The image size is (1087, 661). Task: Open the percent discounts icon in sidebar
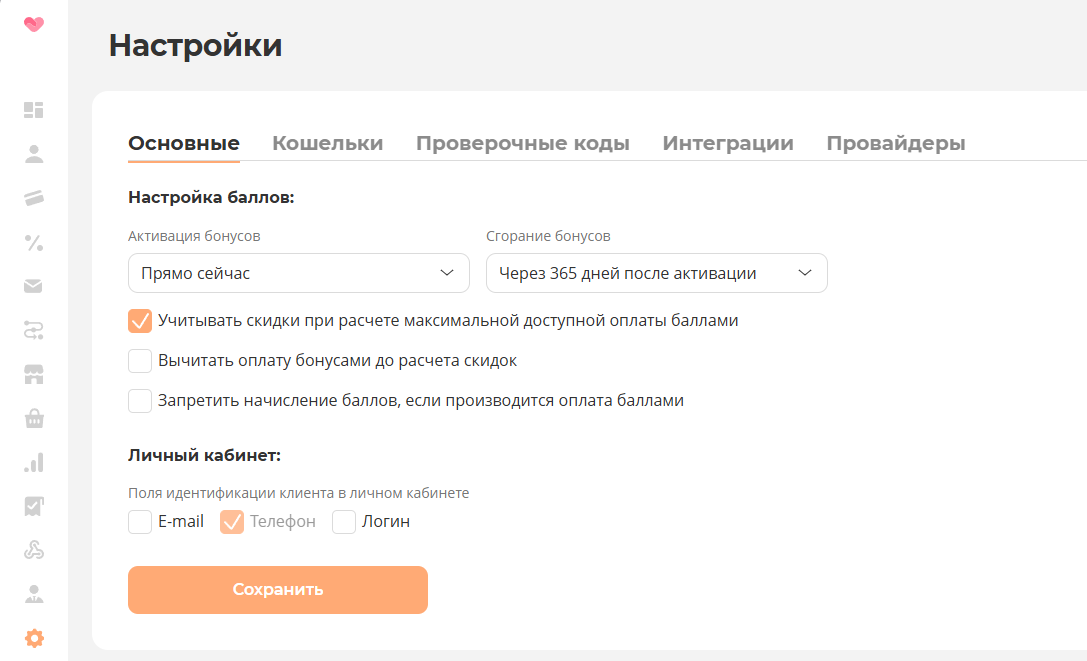tap(34, 242)
